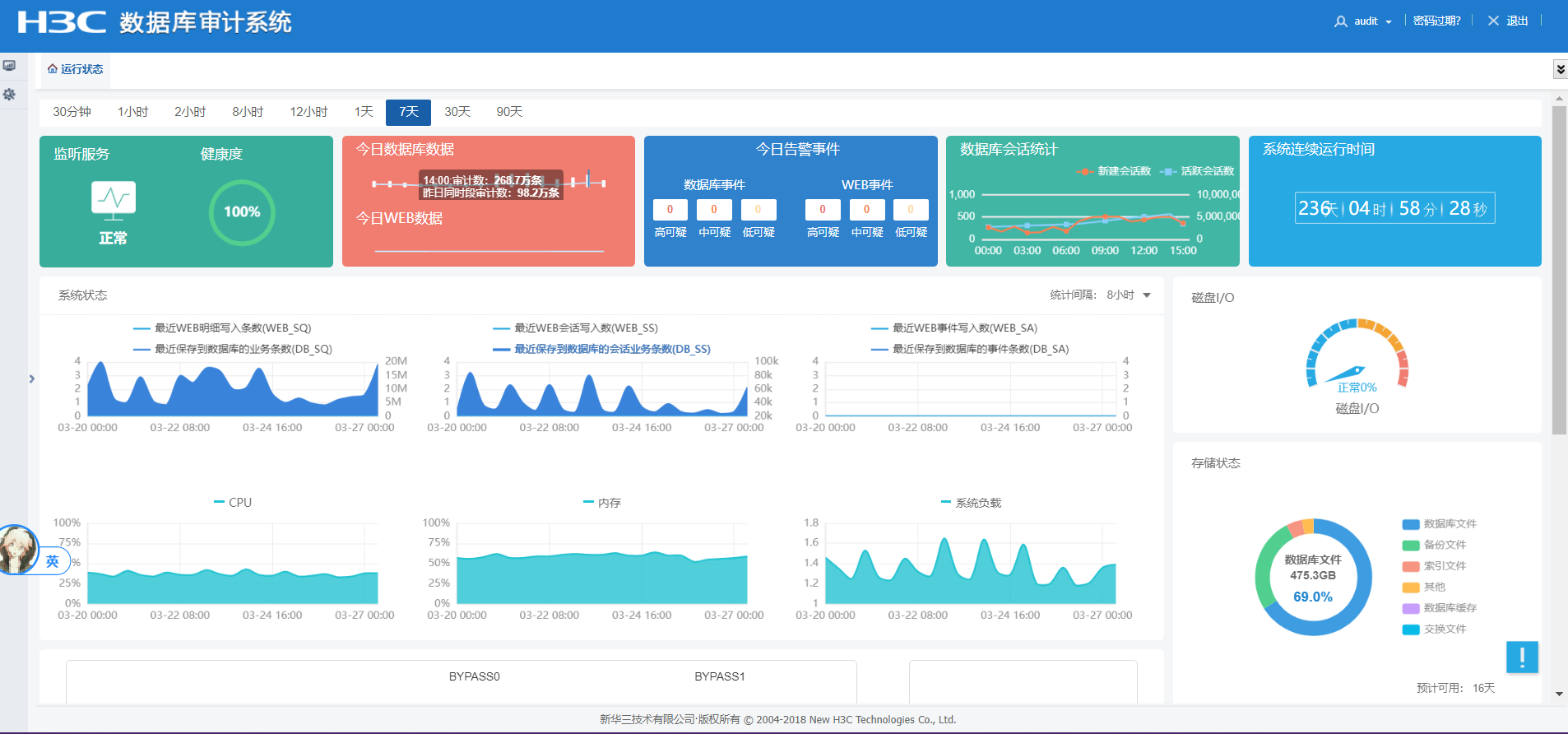Click the 磁盘I/O gauge dial
The width and height of the screenshot is (1568, 734).
[x=1357, y=355]
